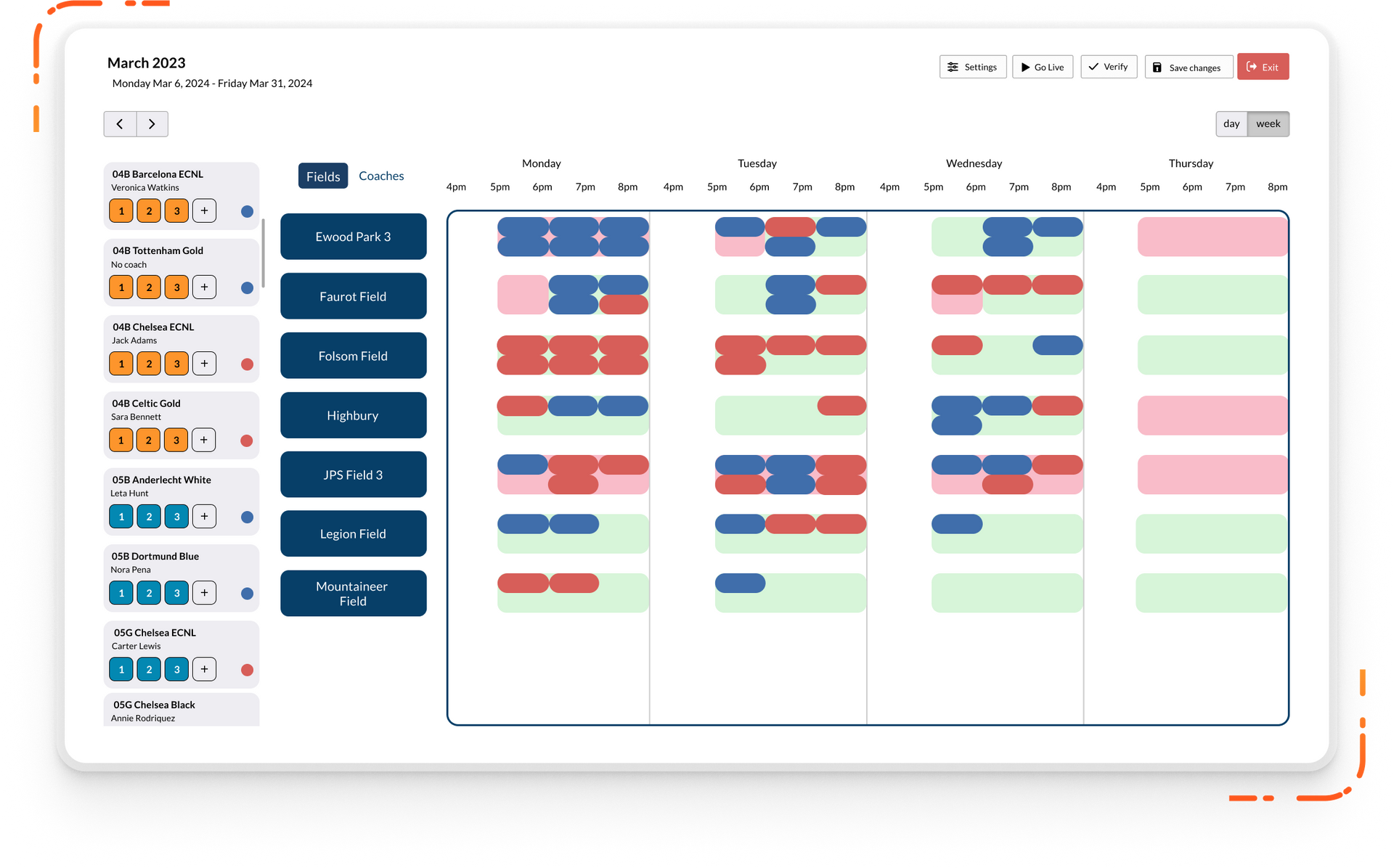Expand team slot 3 for 04B Tottenham Gold
The width and height of the screenshot is (1394, 868).
coord(175,287)
